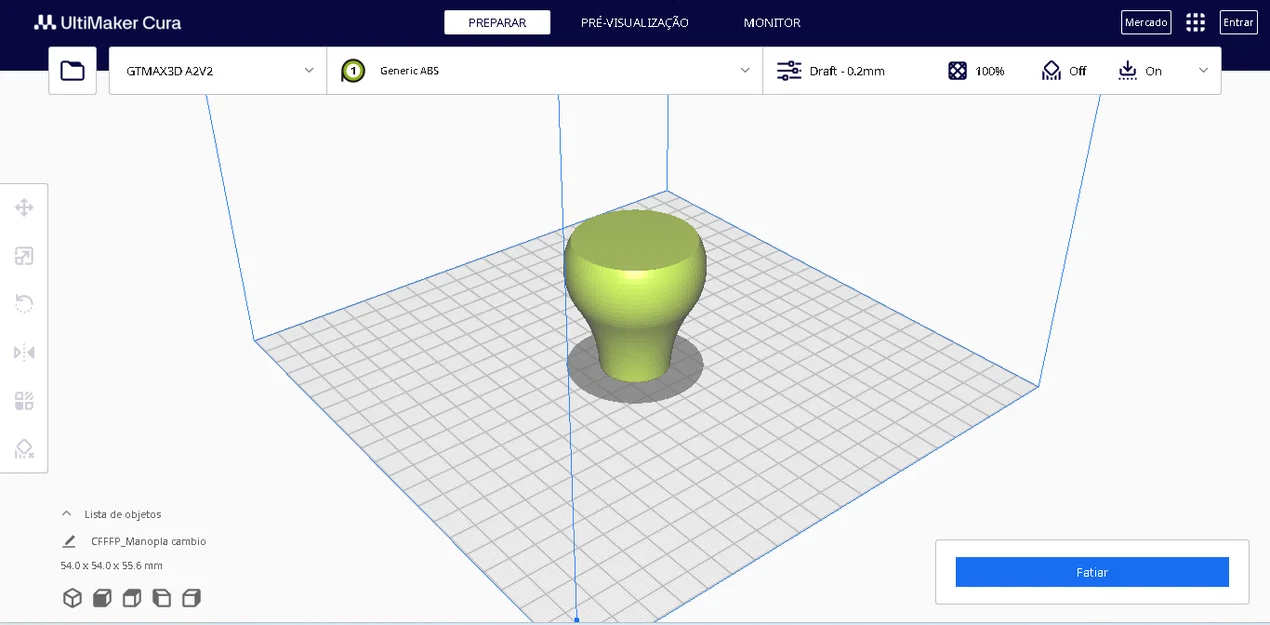Image resolution: width=1270 pixels, height=625 pixels.
Task: Expand the print settings panel chevron
Action: click(x=1203, y=71)
